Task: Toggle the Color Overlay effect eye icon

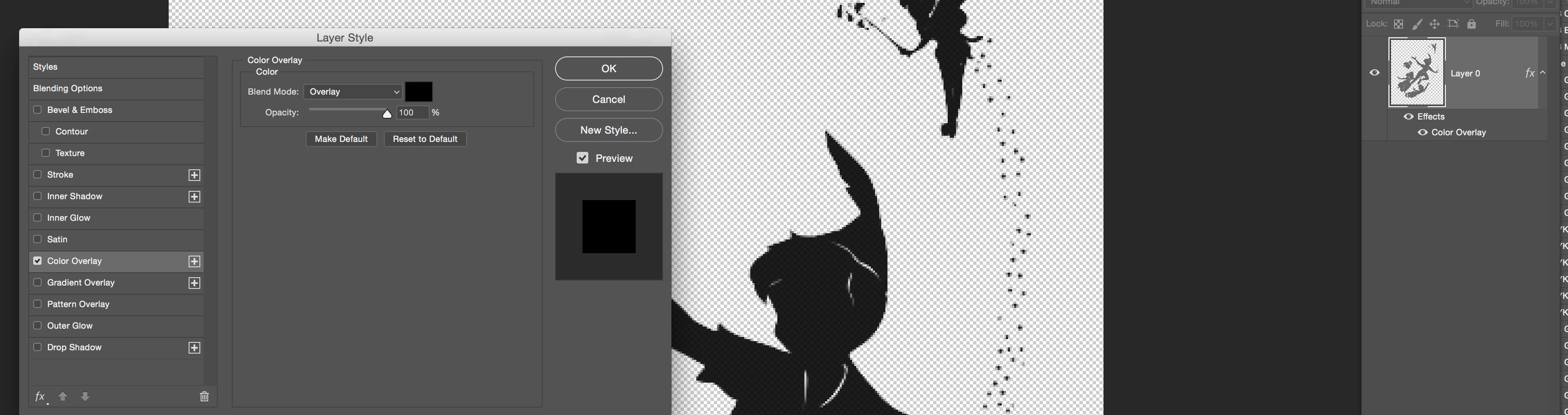Action: 1423,132
